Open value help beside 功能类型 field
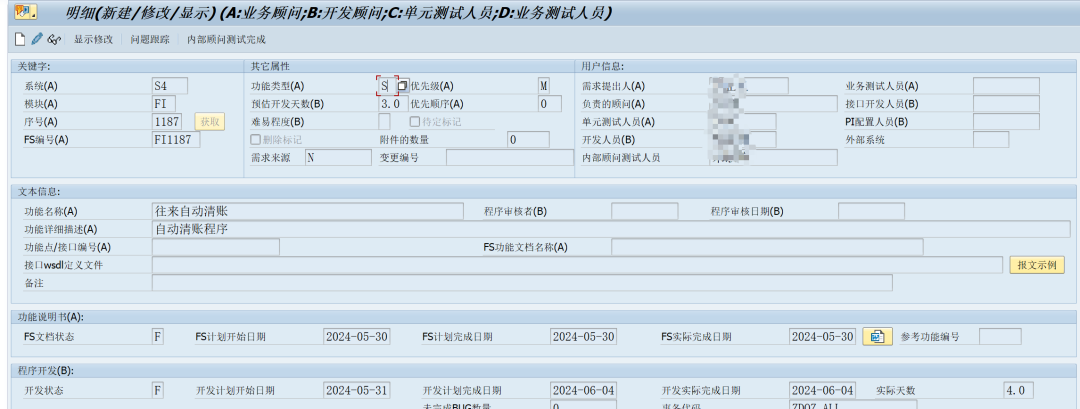The image size is (1080, 409). click(403, 86)
